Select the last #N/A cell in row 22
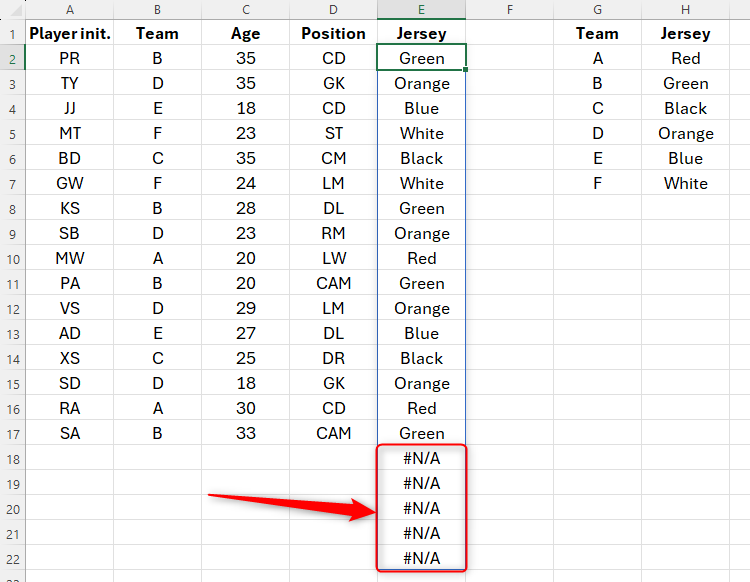 coord(421,558)
